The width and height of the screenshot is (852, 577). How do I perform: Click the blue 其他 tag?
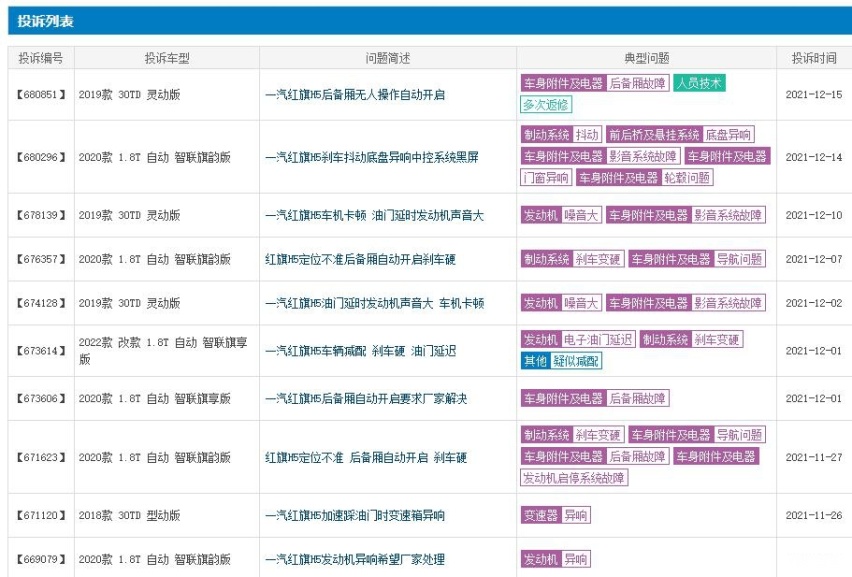point(535,361)
